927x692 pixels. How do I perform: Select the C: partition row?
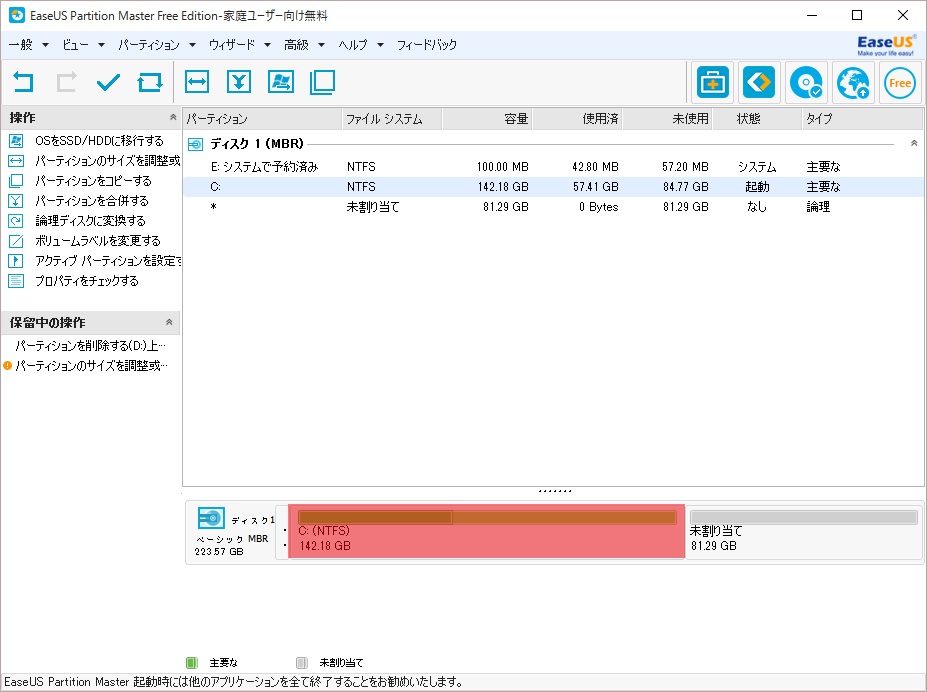553,187
